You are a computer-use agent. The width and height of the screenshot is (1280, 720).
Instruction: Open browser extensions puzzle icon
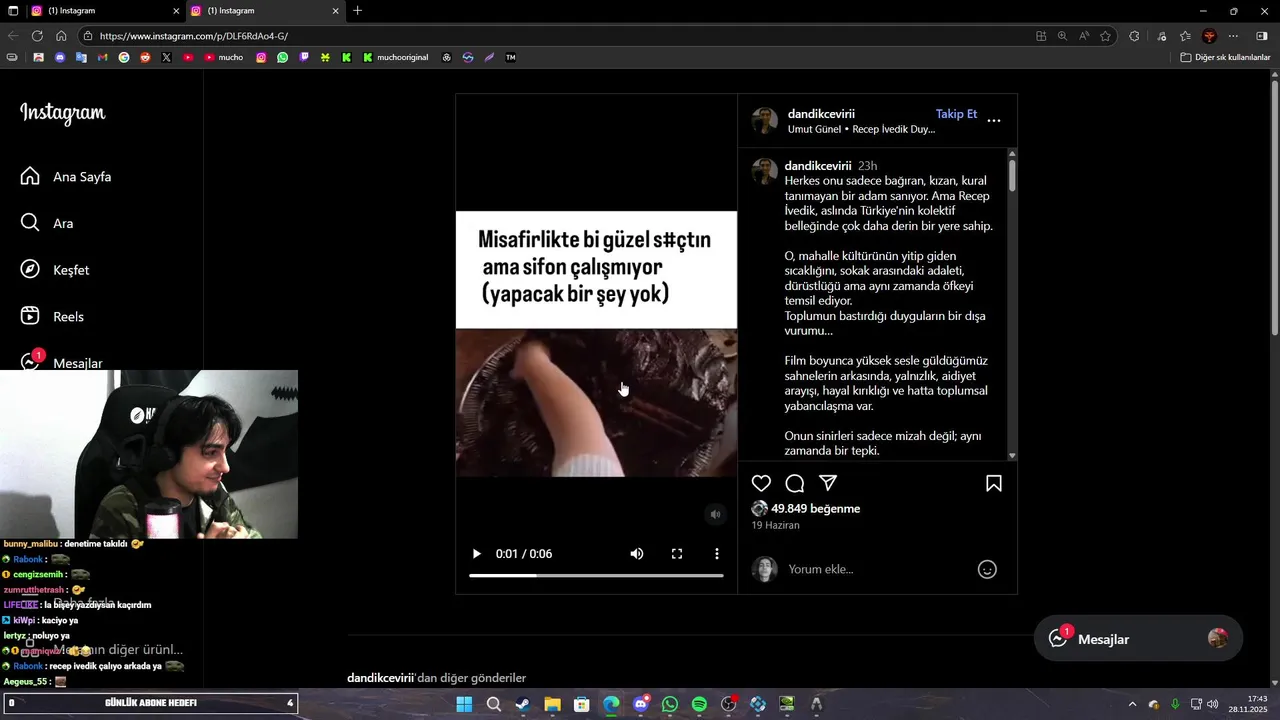pos(1134,36)
